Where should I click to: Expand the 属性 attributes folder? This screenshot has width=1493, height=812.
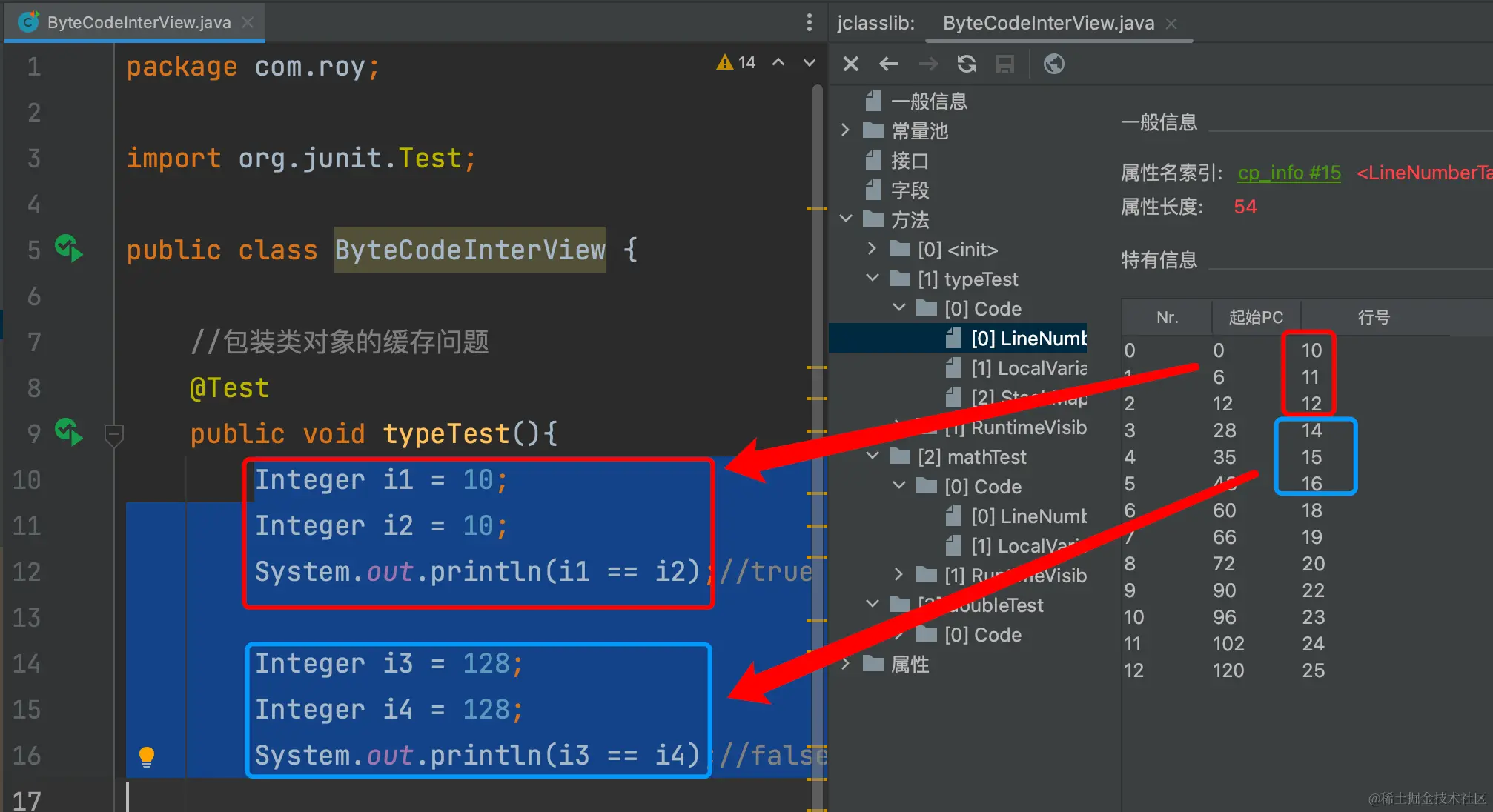(x=846, y=664)
